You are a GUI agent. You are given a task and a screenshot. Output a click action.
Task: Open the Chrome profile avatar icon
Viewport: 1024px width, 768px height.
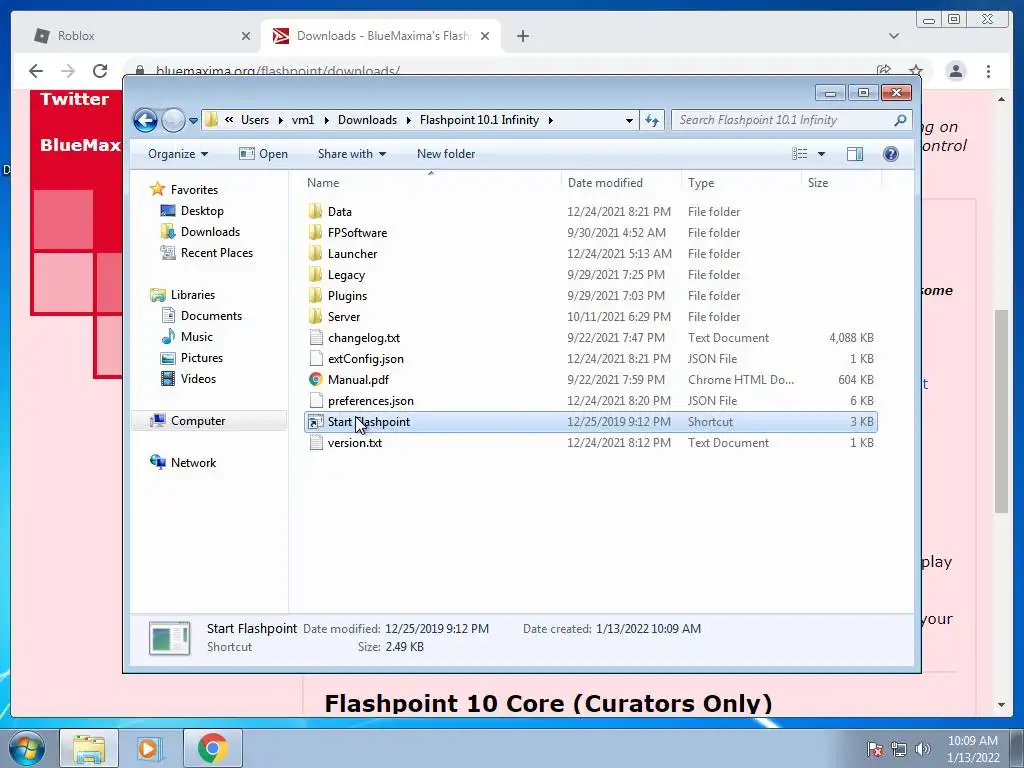pyautogui.click(x=955, y=71)
